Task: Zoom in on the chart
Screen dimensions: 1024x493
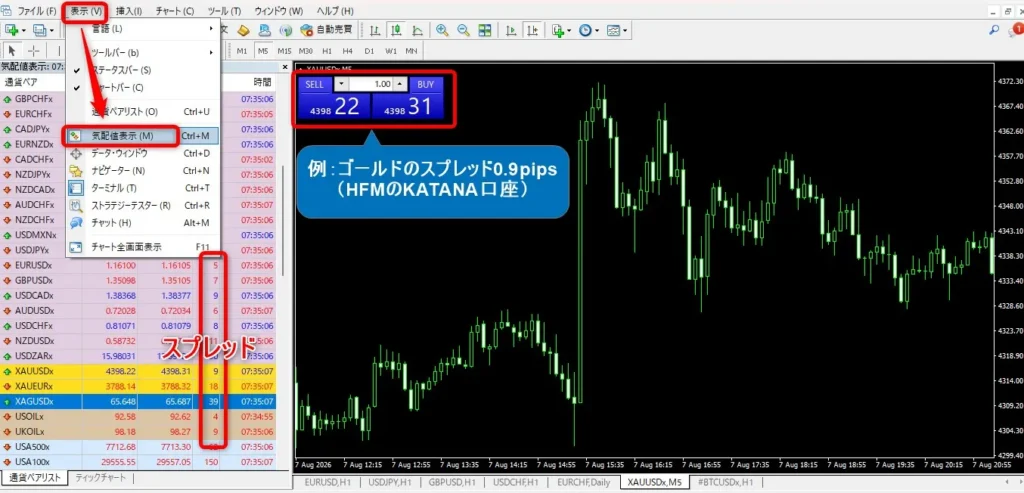Action: pyautogui.click(x=442, y=30)
